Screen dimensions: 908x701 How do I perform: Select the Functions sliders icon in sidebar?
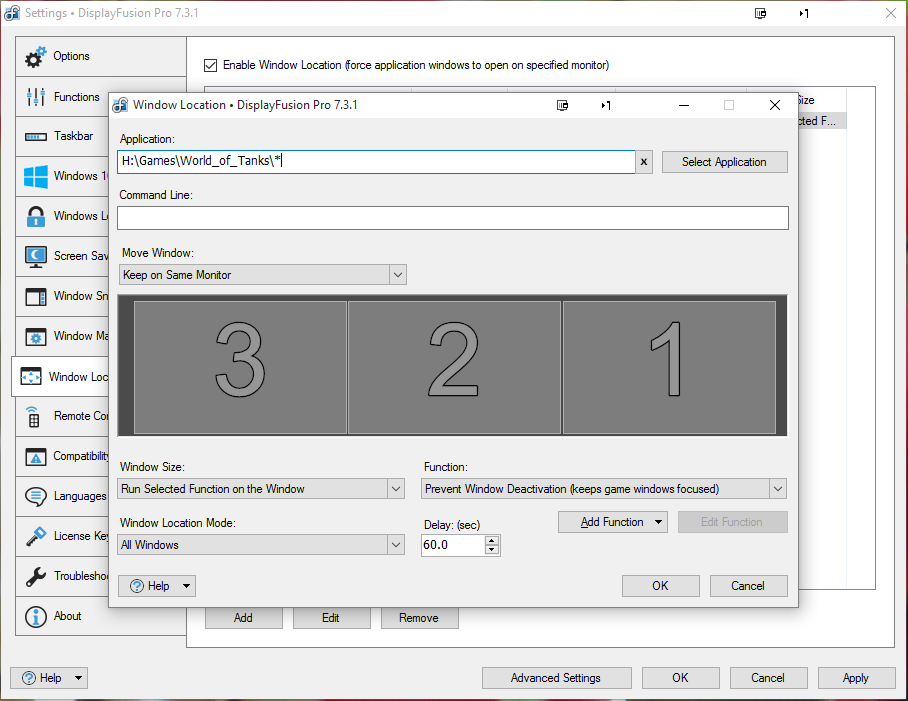[35, 97]
